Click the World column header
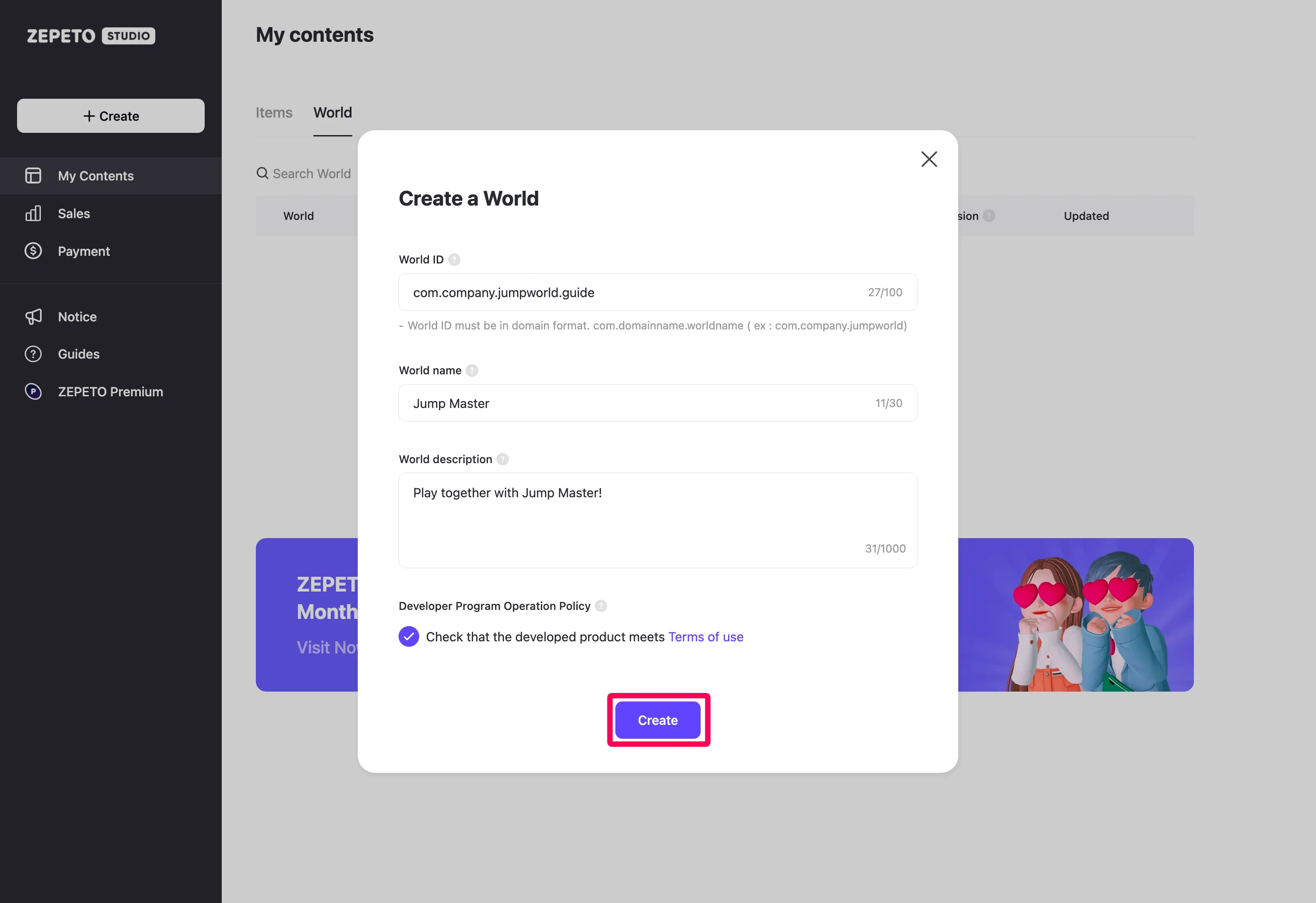The width and height of the screenshot is (1316, 903). [x=298, y=216]
